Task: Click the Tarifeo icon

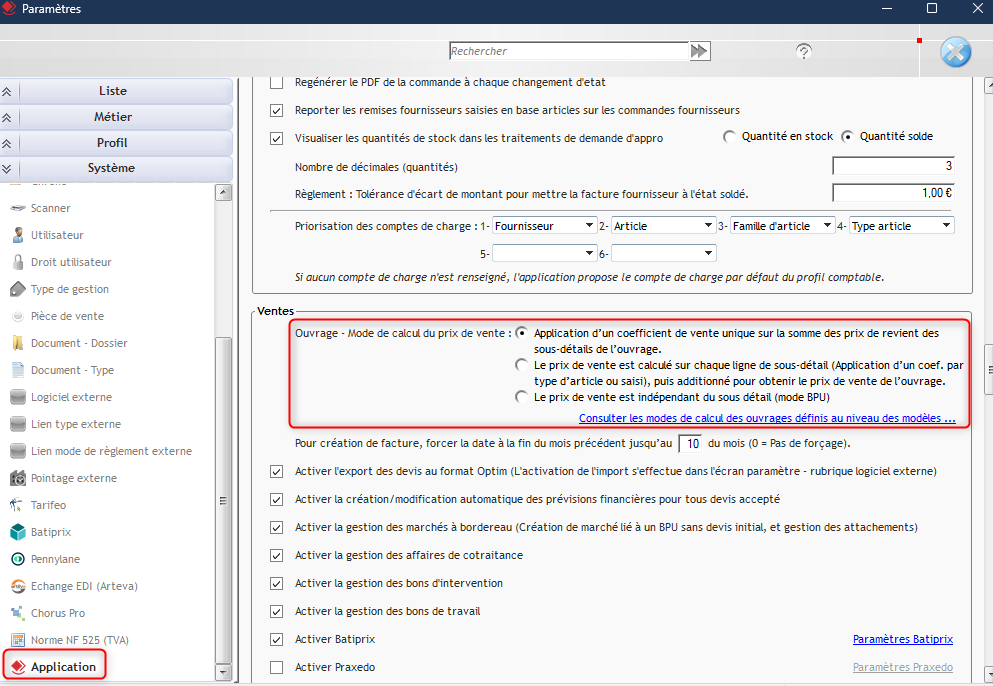Action: [x=18, y=505]
